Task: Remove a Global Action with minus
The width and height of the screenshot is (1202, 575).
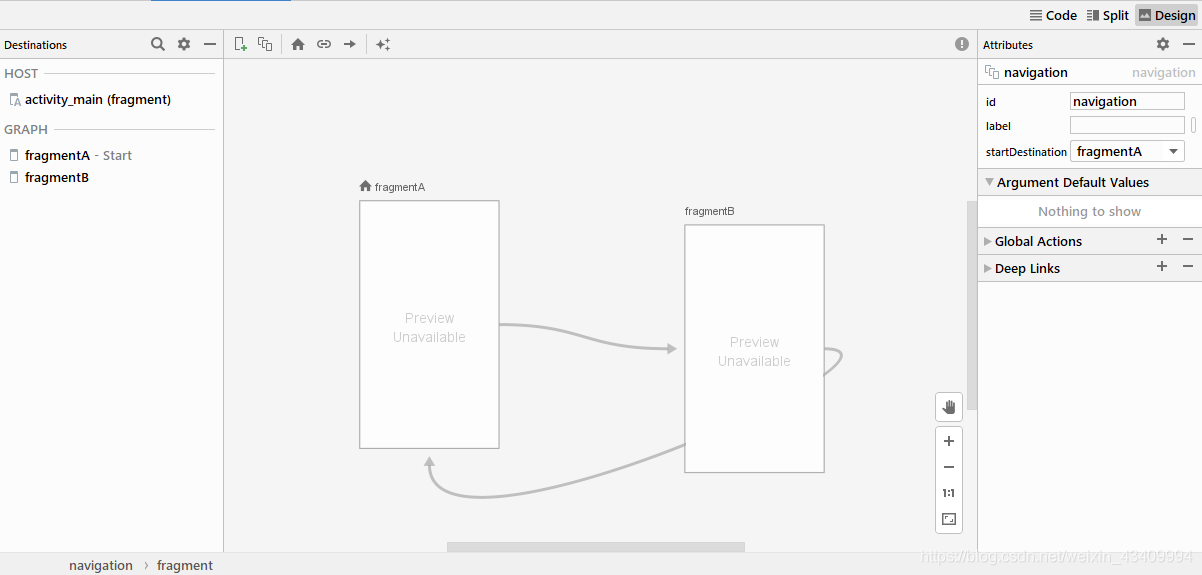Action: tap(1188, 240)
